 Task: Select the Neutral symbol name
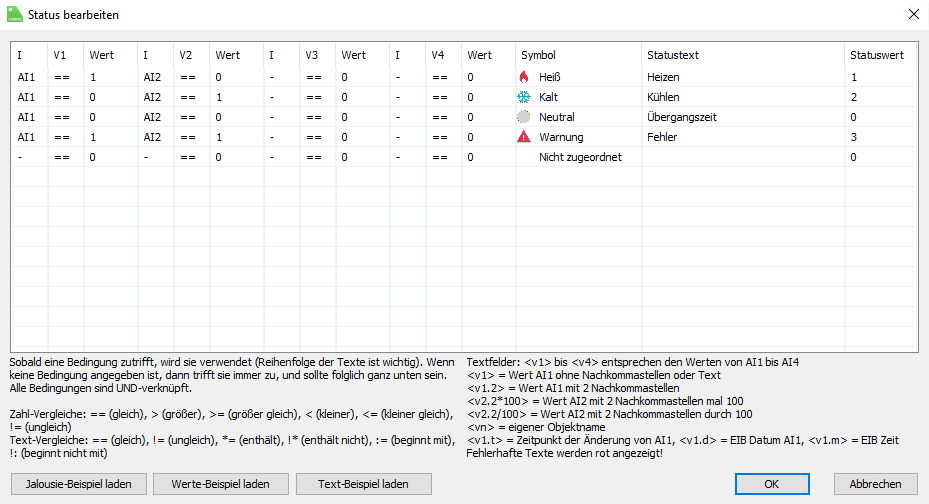point(557,117)
